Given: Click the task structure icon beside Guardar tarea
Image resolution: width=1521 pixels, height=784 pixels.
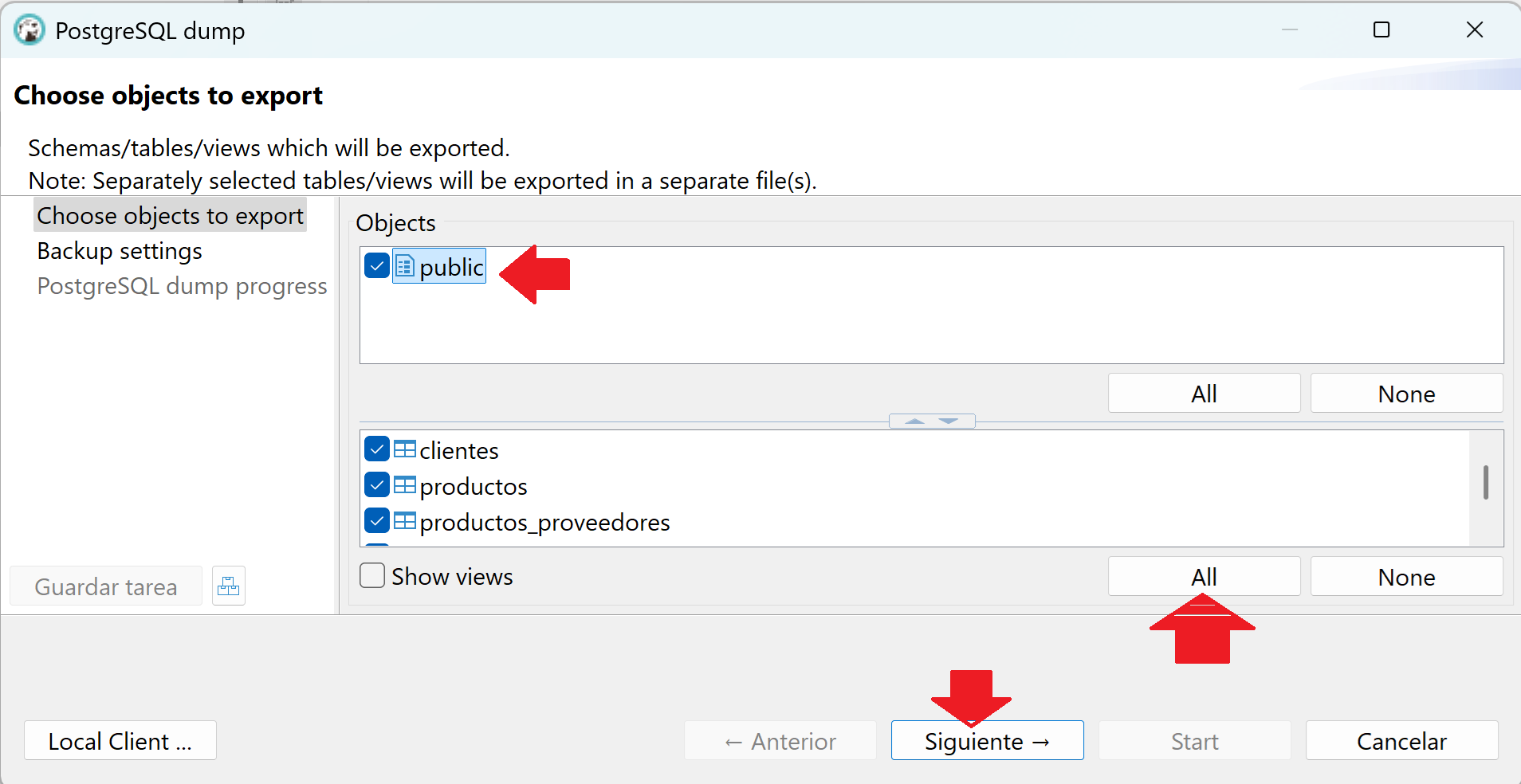Looking at the screenshot, I should tap(229, 586).
